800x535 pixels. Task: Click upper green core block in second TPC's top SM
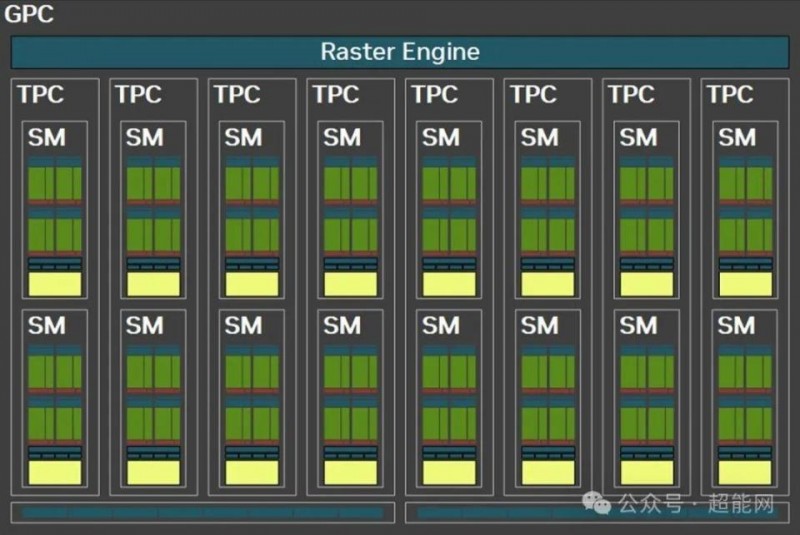click(154, 182)
